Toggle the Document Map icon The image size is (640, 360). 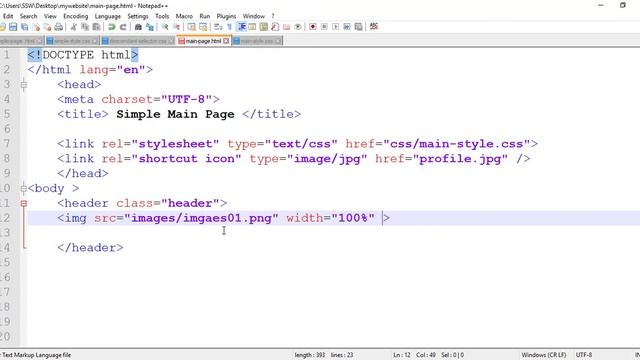(264, 27)
